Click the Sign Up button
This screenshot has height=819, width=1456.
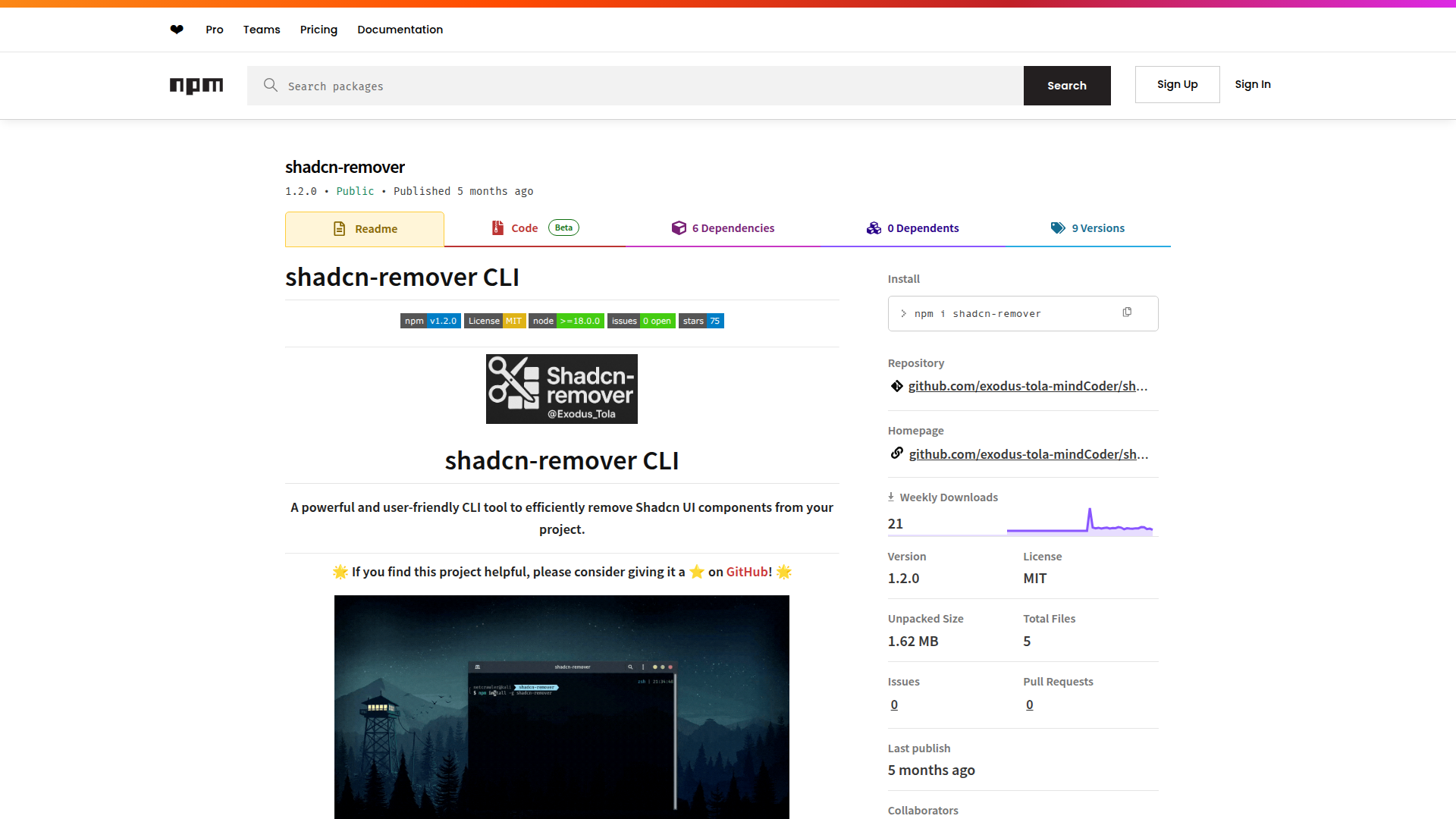(1177, 84)
